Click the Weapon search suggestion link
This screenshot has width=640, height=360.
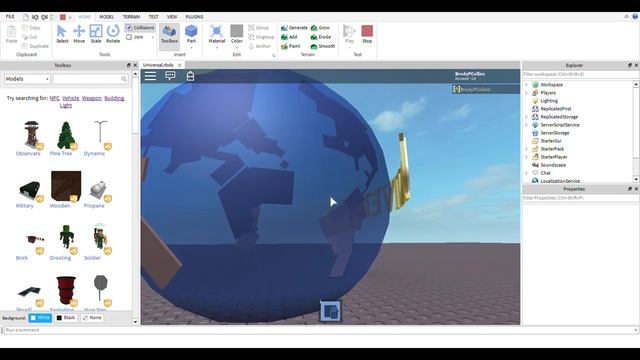(91, 98)
